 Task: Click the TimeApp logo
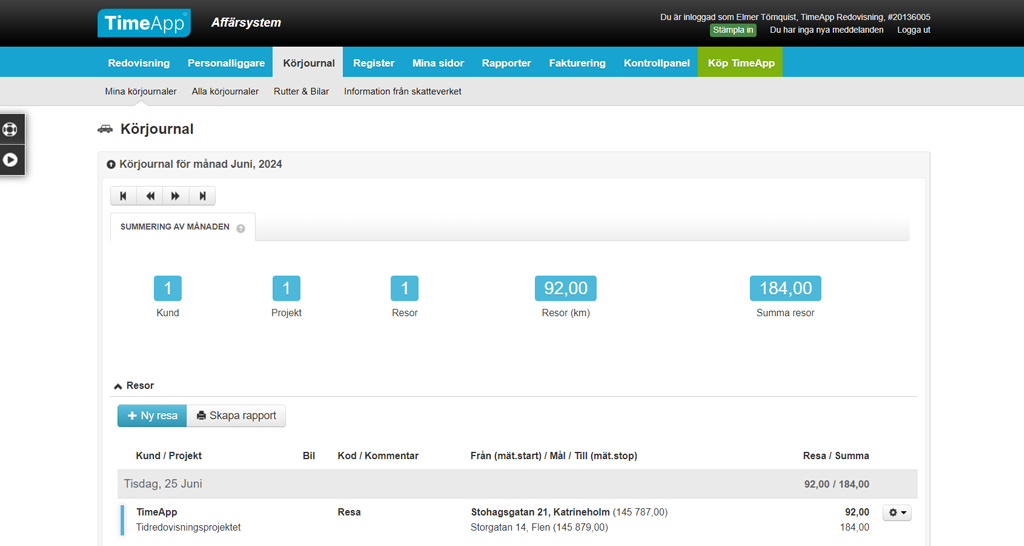(x=144, y=22)
